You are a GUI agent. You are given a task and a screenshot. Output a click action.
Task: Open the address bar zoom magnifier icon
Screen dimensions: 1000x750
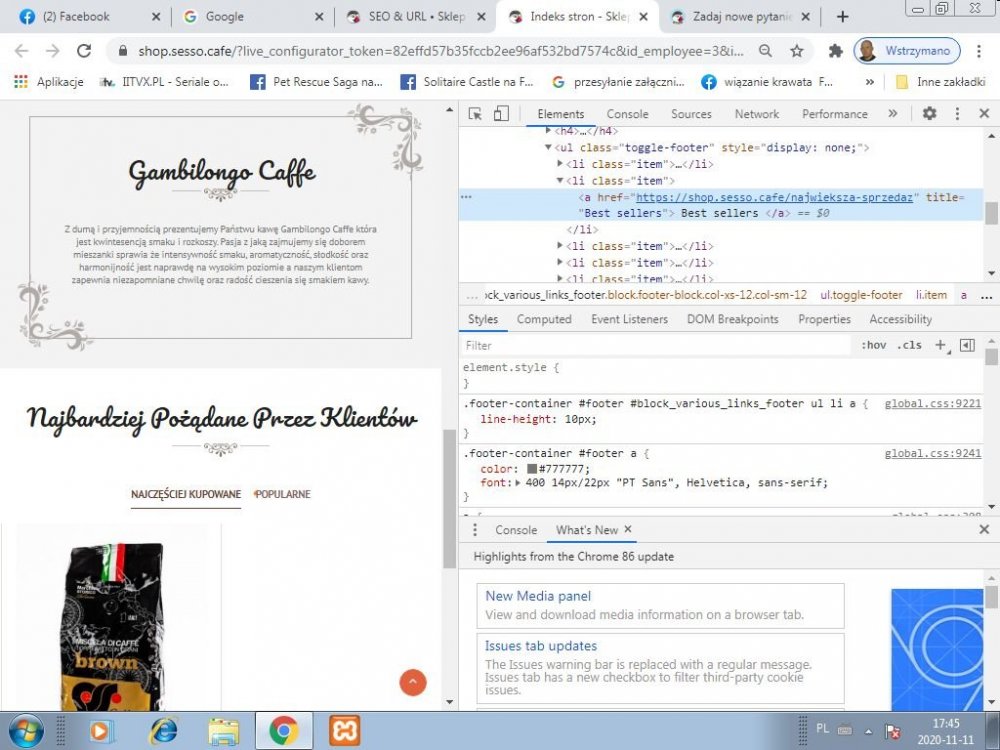coord(765,51)
